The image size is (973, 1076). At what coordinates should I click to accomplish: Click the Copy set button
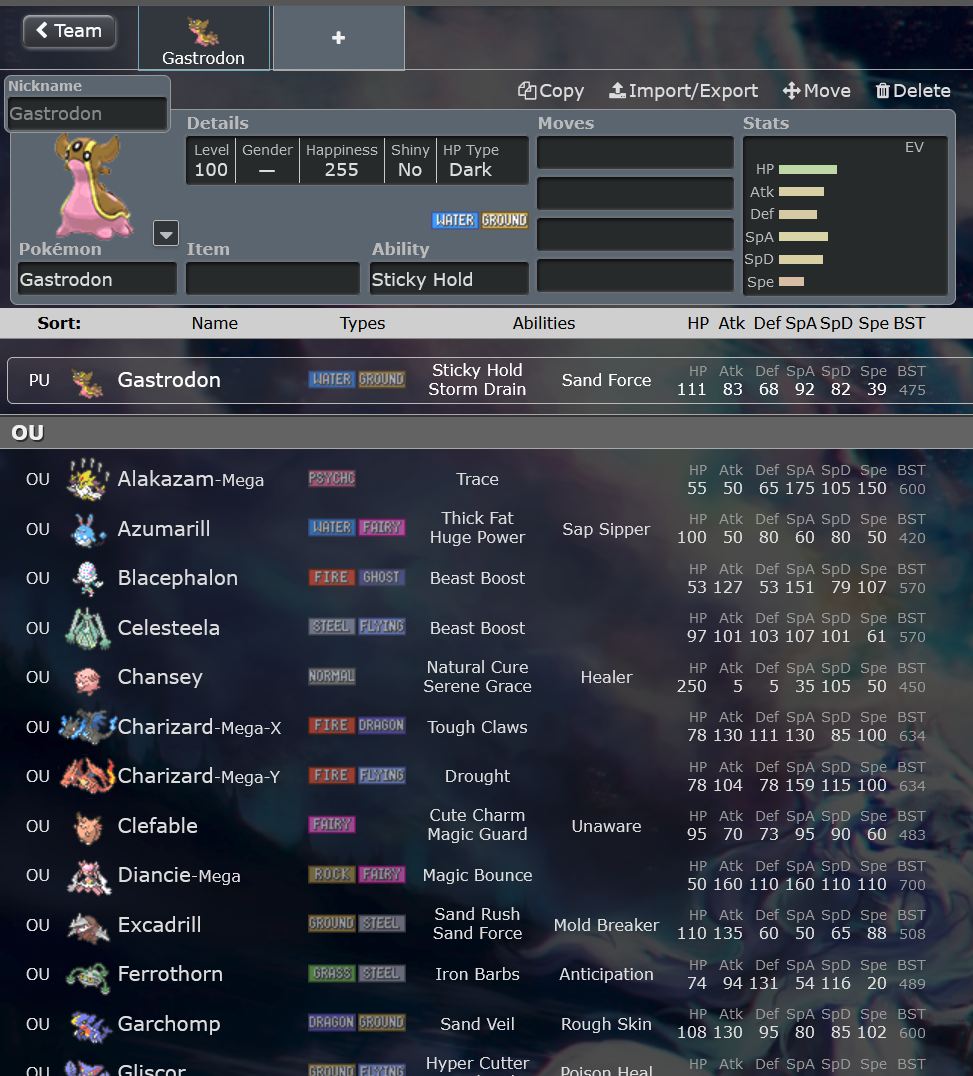[x=551, y=91]
